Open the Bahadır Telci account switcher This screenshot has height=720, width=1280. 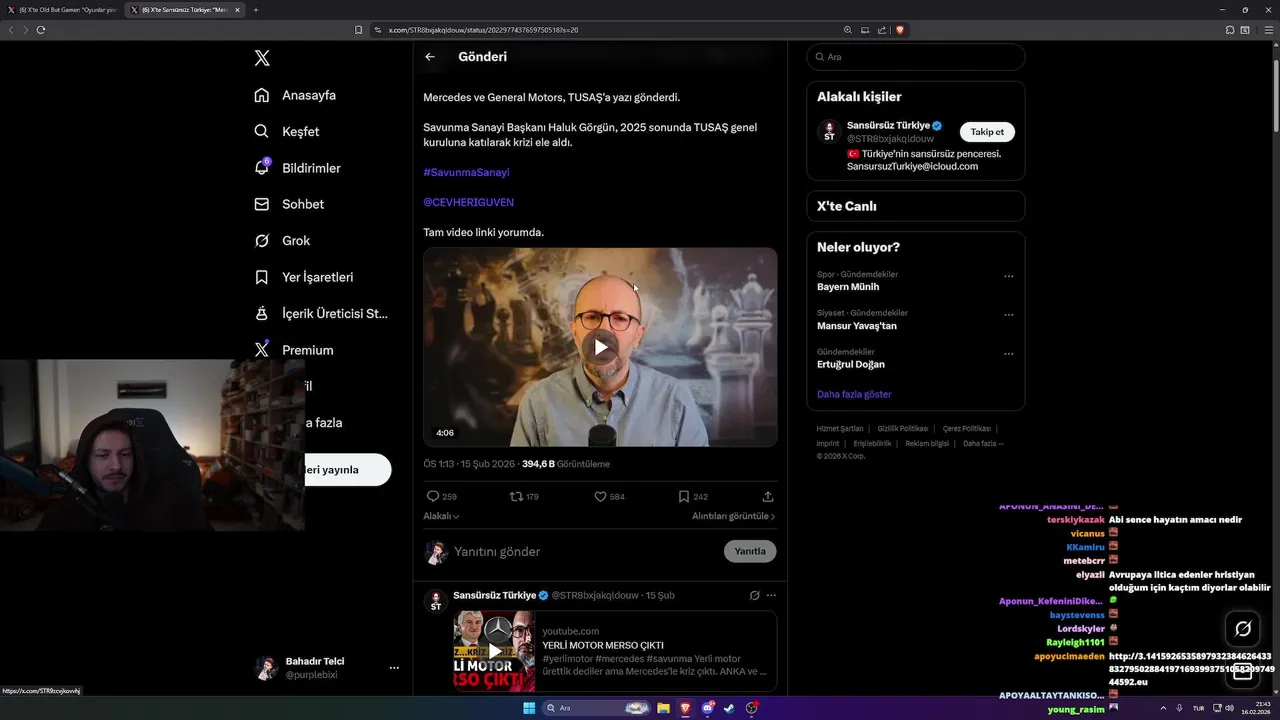pos(328,668)
